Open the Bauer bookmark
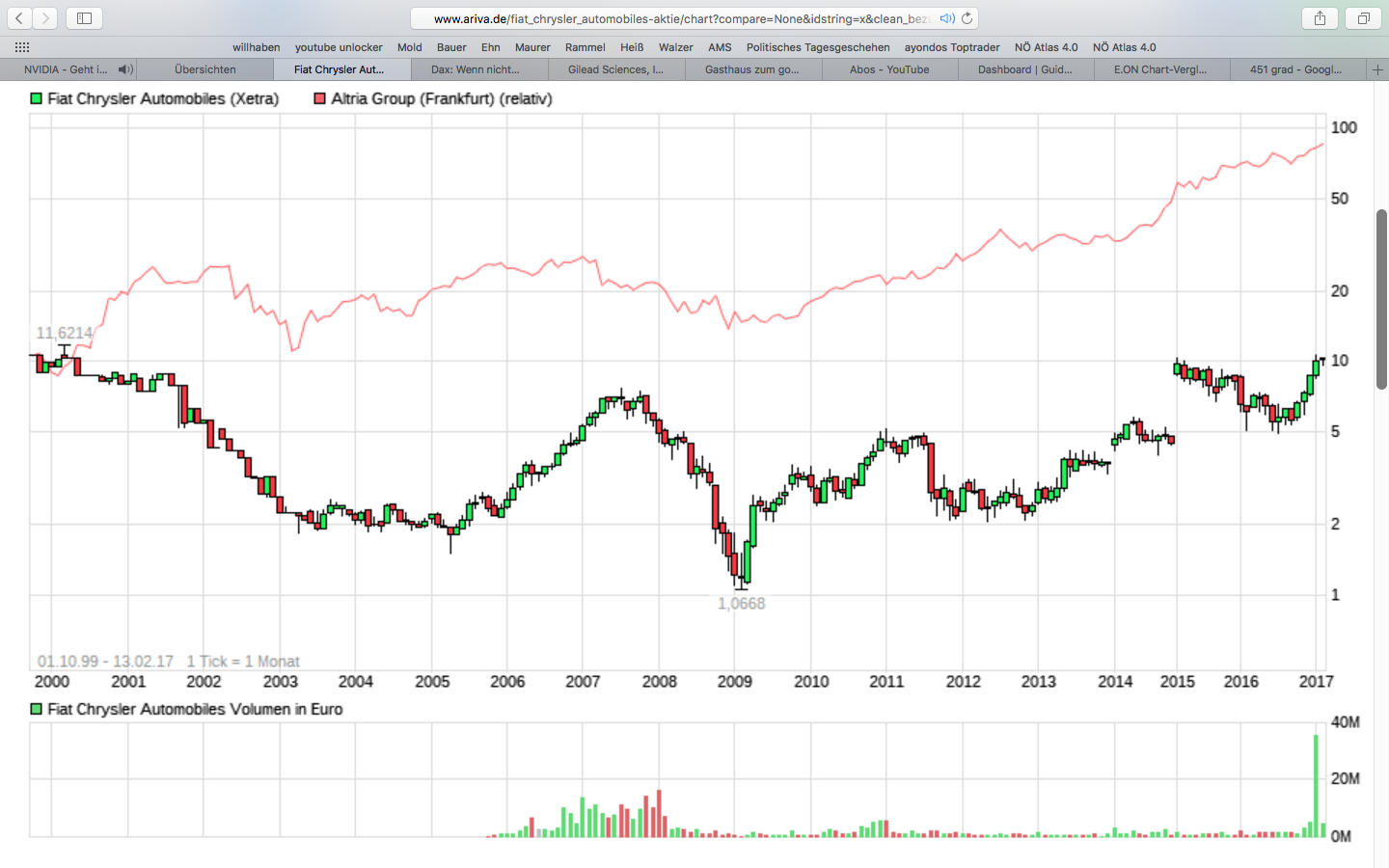Viewport: 1389px width, 868px height. coord(451,47)
